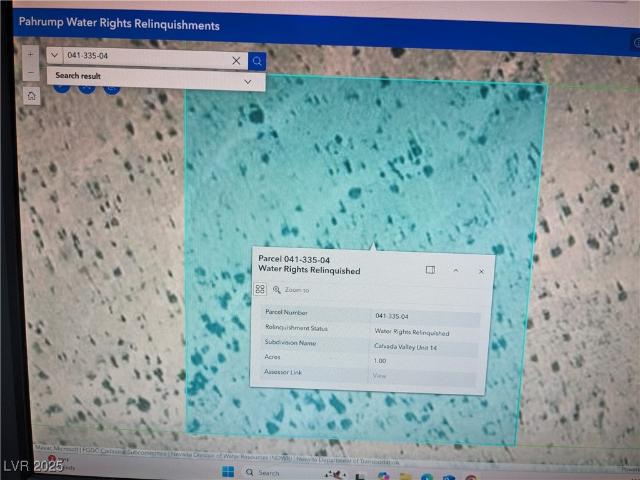
Task: Click the map zoom out minus button
Action: (x=30, y=73)
